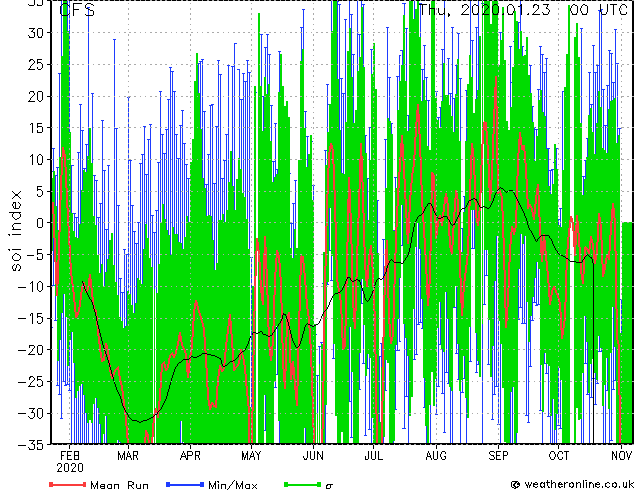
Task: Click the y-axis value -20
Action: 31,350
